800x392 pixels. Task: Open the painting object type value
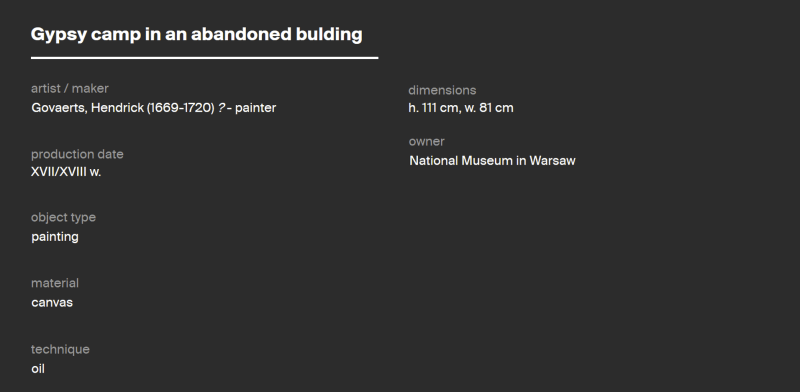[x=55, y=237]
